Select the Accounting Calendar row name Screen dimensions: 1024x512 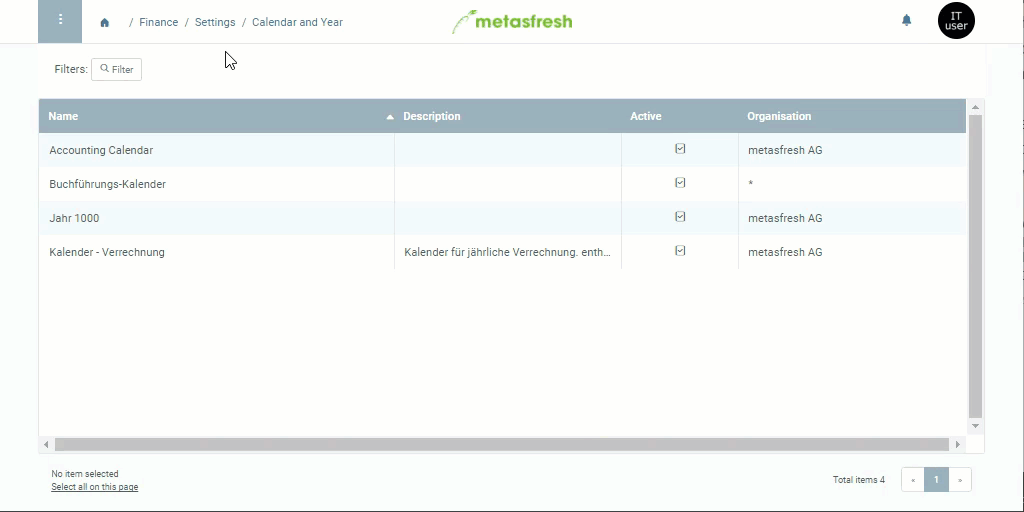[x=101, y=150]
